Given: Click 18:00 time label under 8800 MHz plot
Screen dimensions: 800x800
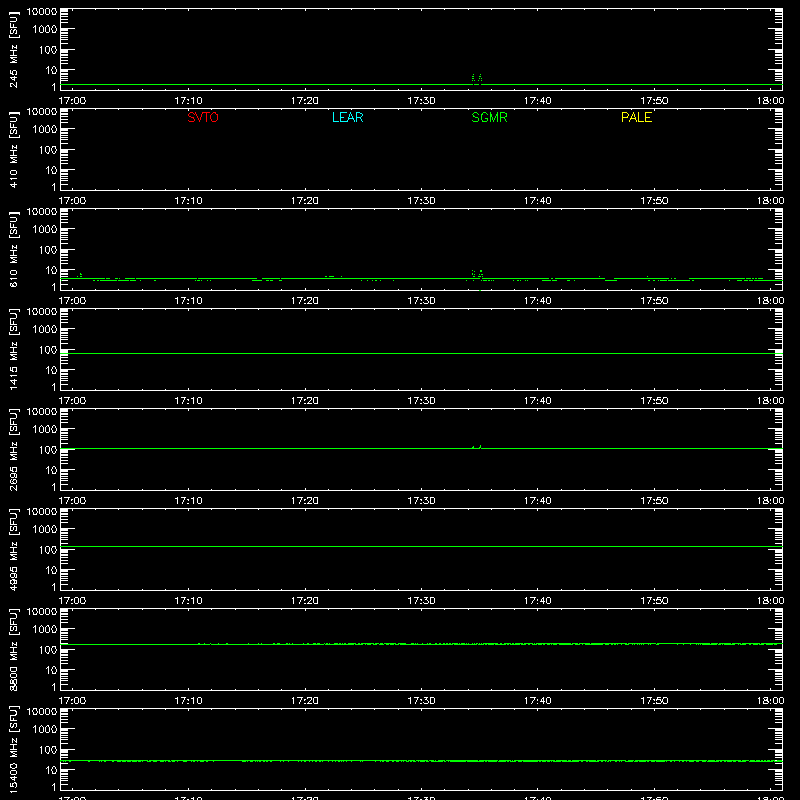Looking at the screenshot, I should pos(770,701).
